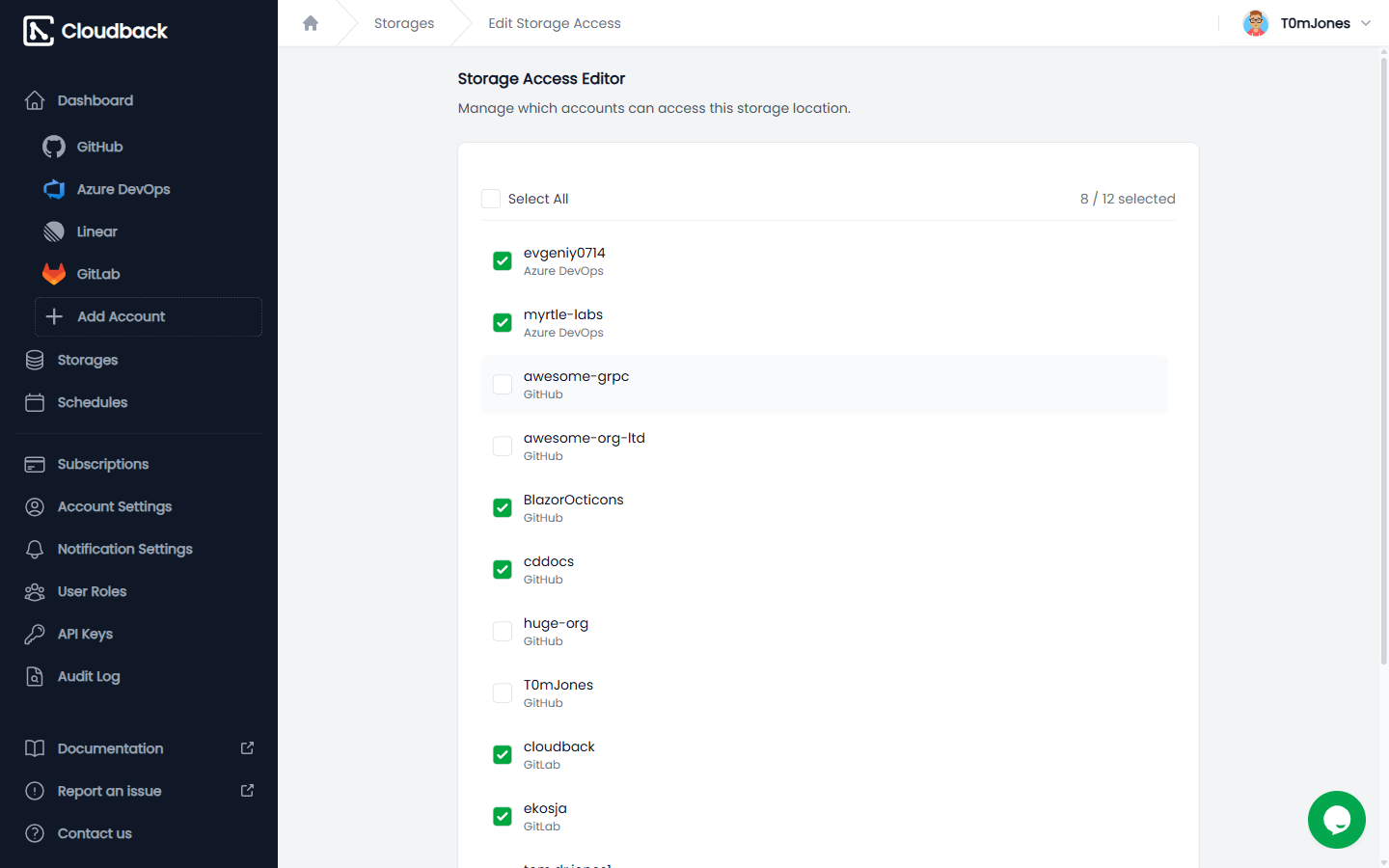Click the Add Account button
The width and height of the screenshot is (1389, 868).
(x=149, y=316)
